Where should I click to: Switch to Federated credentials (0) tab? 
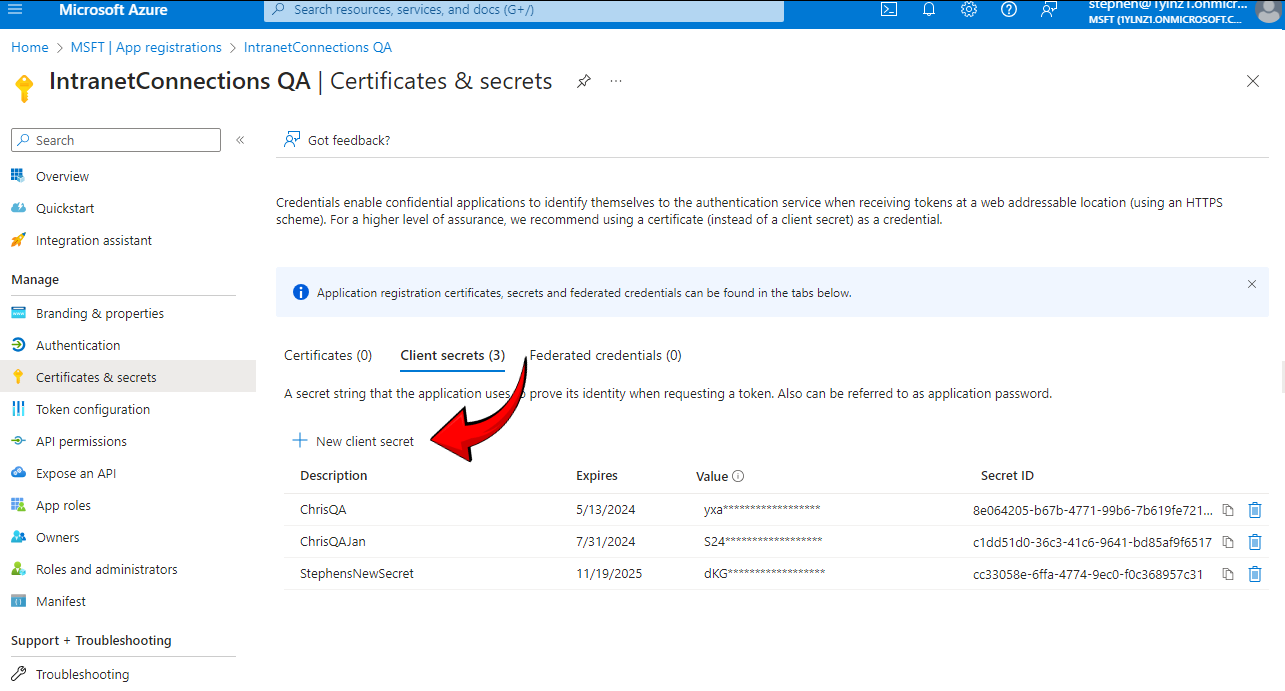(605, 355)
